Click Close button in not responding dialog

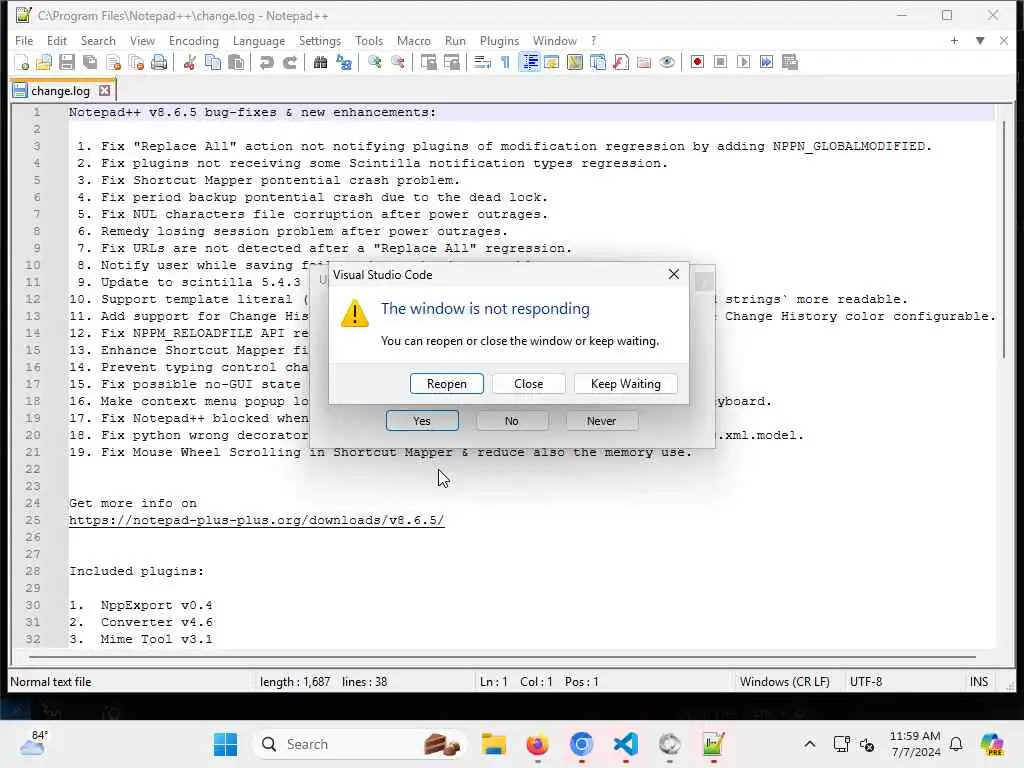pyautogui.click(x=528, y=384)
